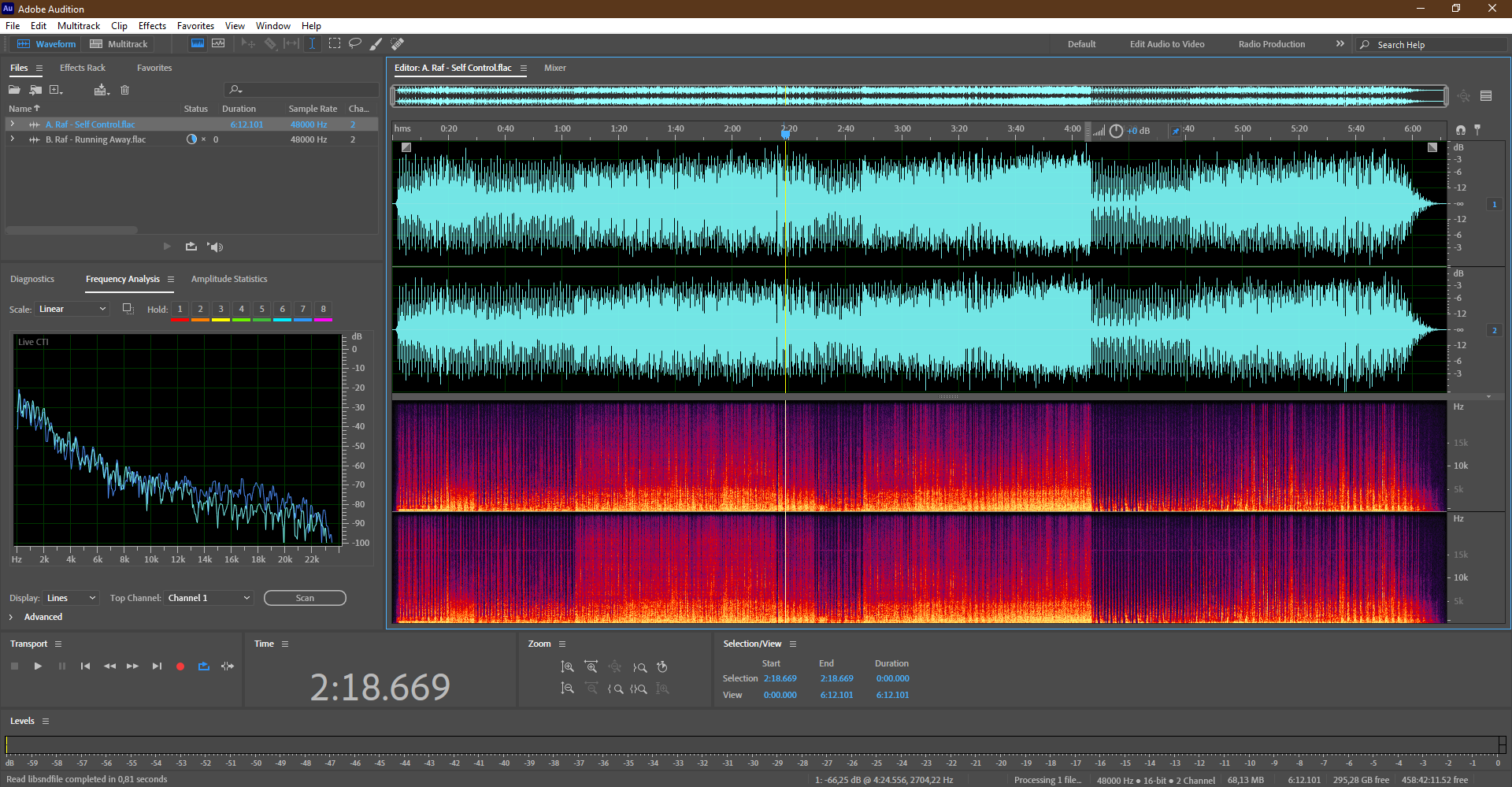Select the Move tool in toolbar

point(248,44)
